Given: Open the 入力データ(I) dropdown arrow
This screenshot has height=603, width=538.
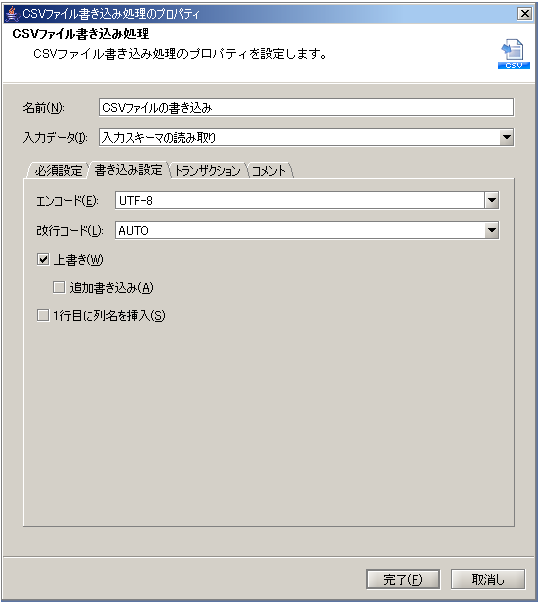Looking at the screenshot, I should point(506,137).
